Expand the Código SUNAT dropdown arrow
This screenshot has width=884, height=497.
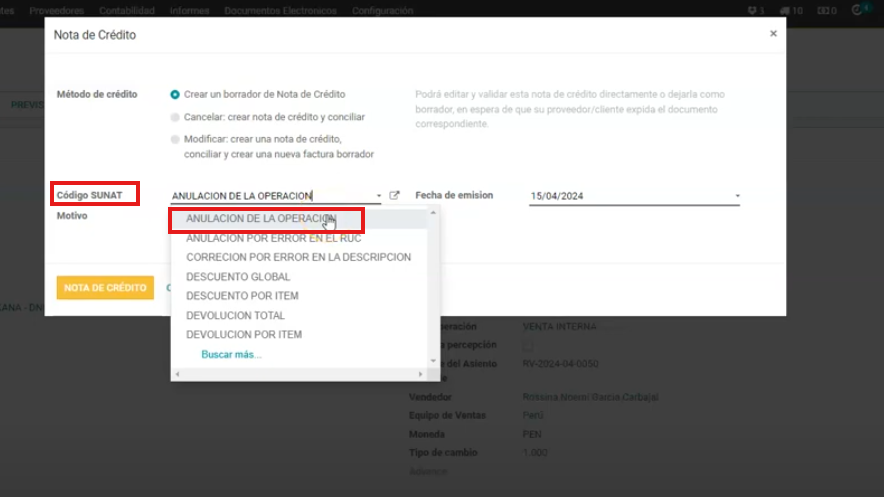point(378,197)
